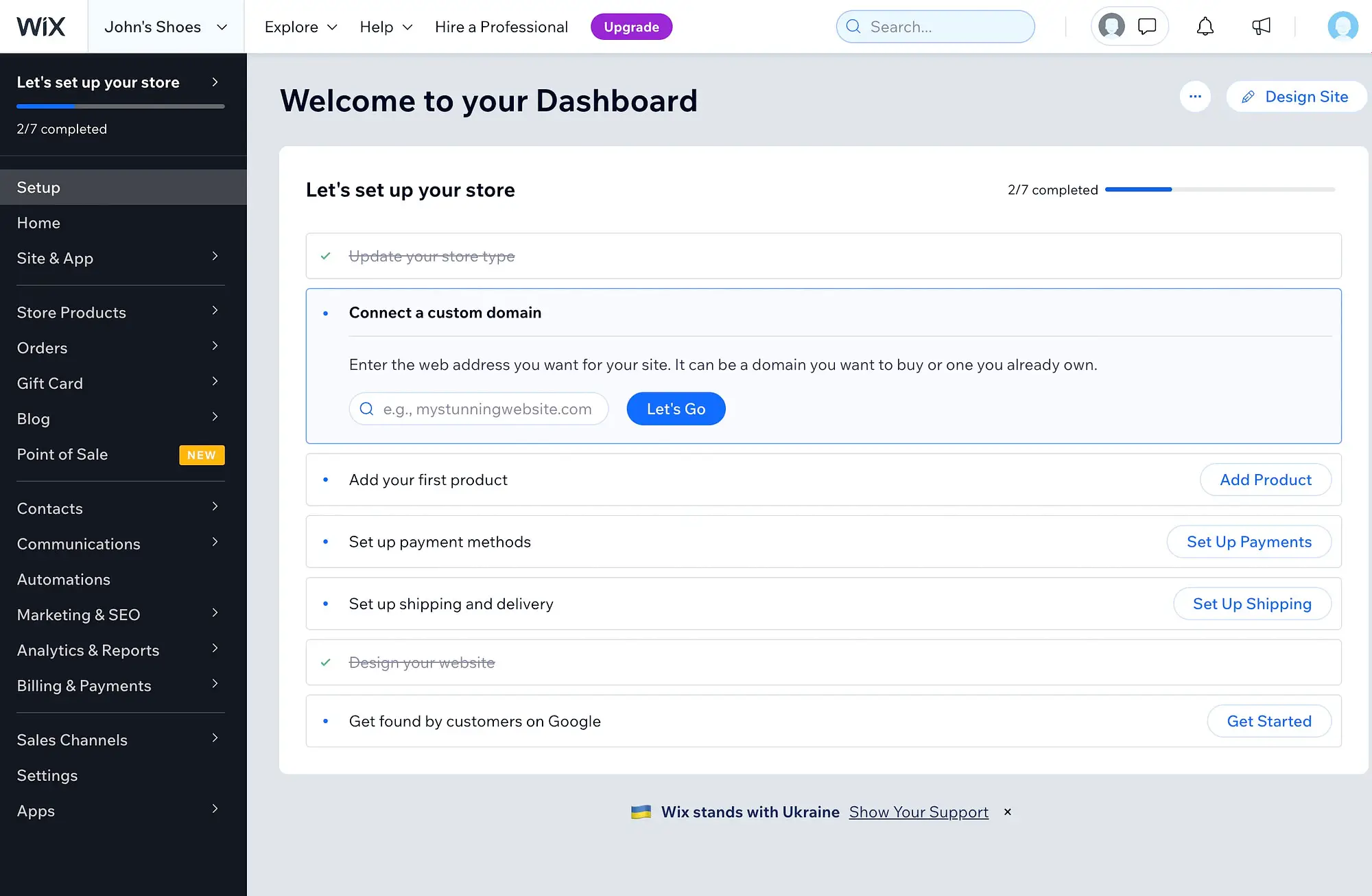The image size is (1372, 896).
Task: Select Setup from the sidebar menu
Action: 38,187
